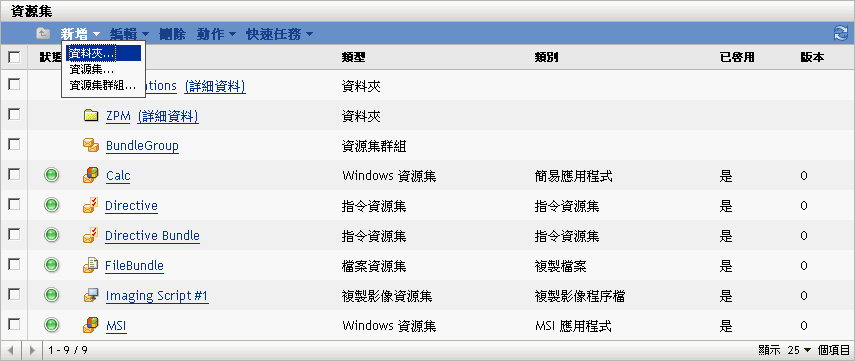This screenshot has height=361, width=855.
Task: Click the next page arrow
Action: click(32, 350)
